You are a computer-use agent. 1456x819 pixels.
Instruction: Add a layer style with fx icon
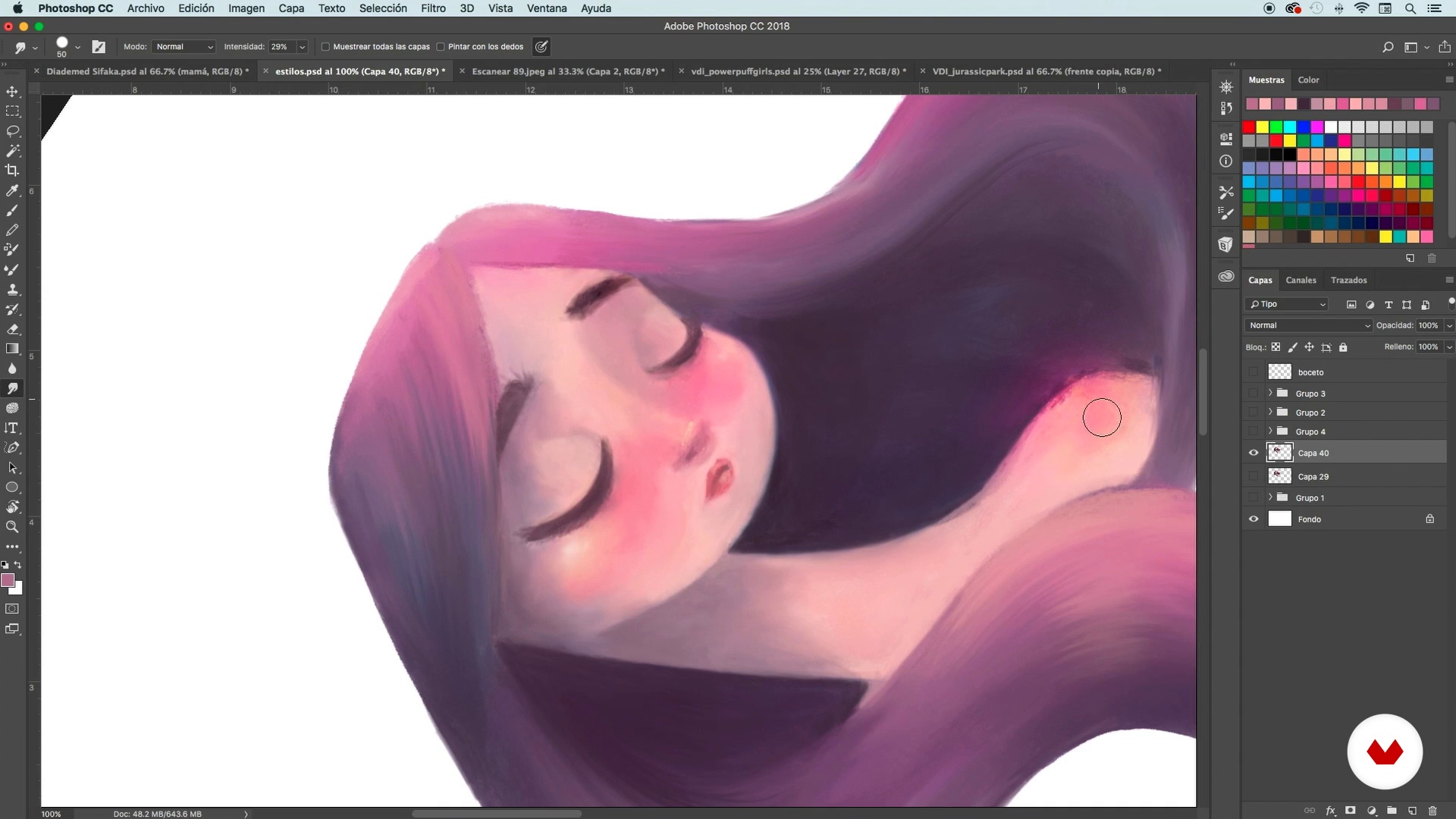[1330, 811]
